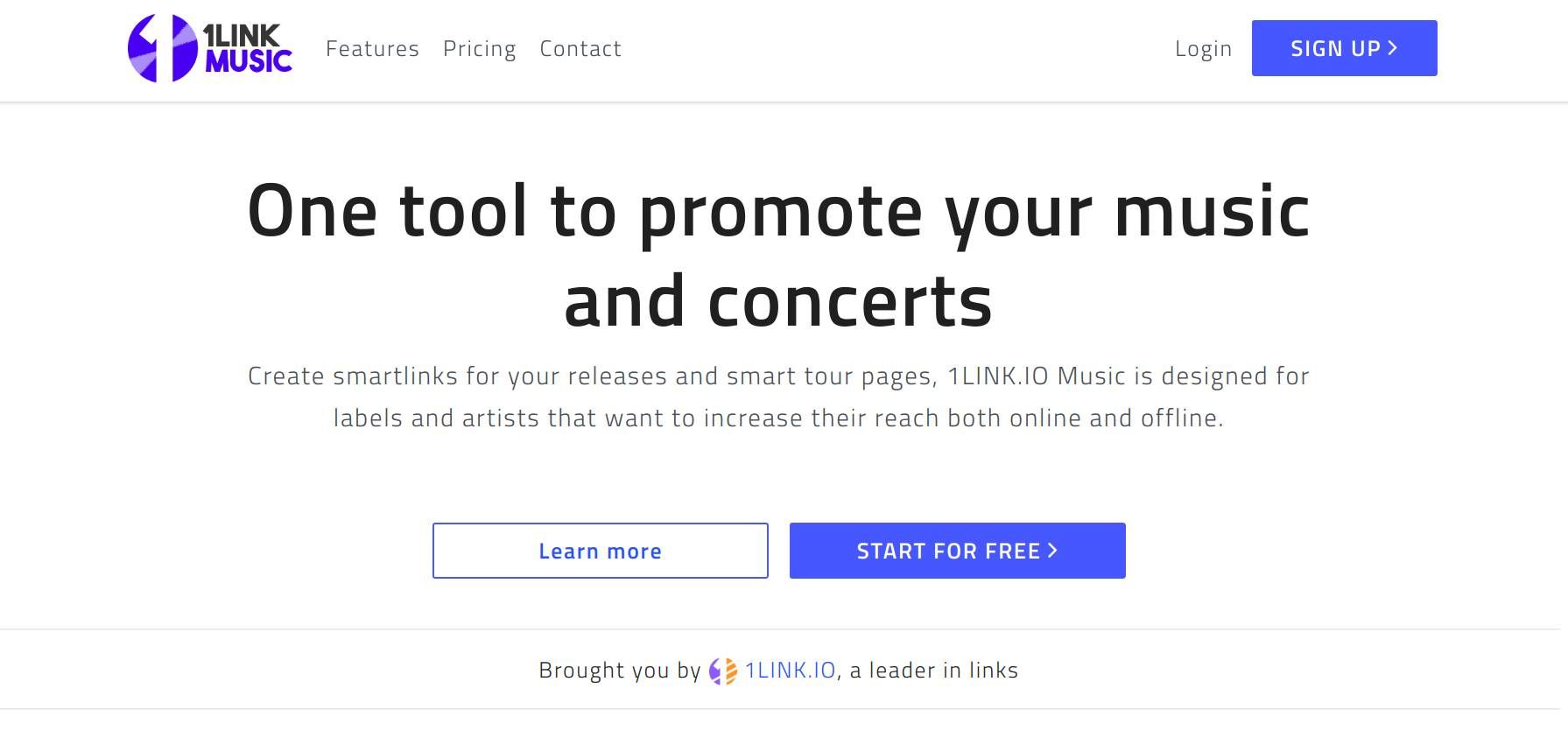Click the purple circular logo mark in header
The height and width of the screenshot is (738, 1568).
click(162, 48)
